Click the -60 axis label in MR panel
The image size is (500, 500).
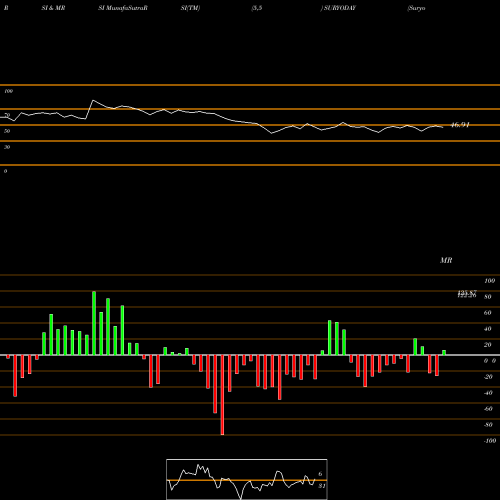(x=488, y=409)
